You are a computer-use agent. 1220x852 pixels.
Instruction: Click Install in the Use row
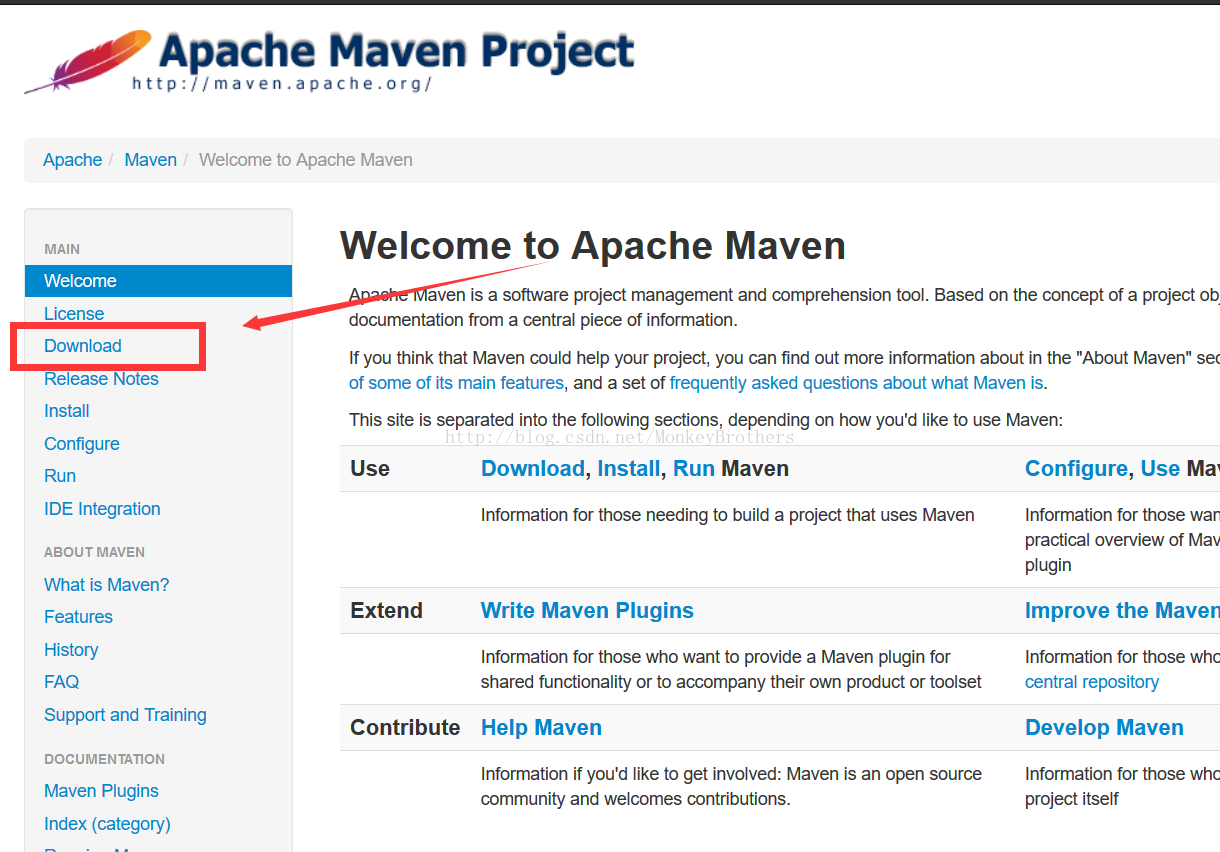[629, 469]
